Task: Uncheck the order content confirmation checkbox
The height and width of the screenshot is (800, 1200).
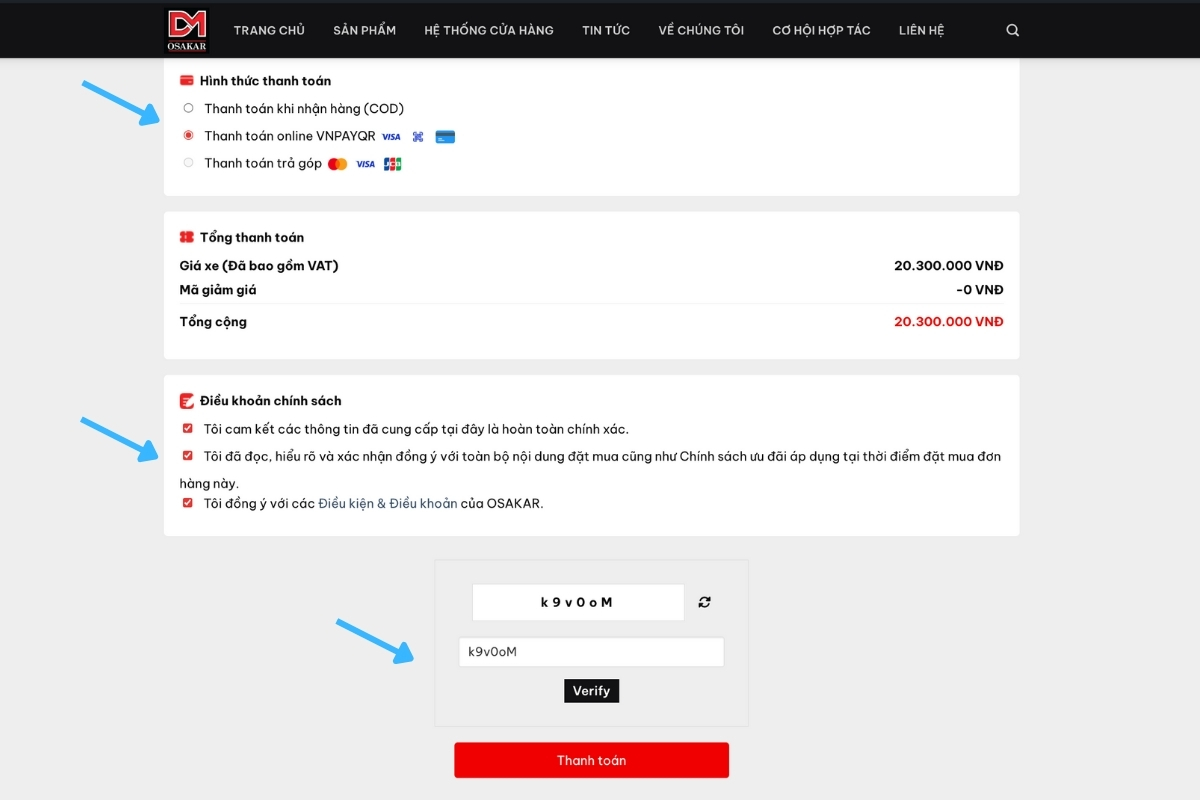Action: (188, 455)
